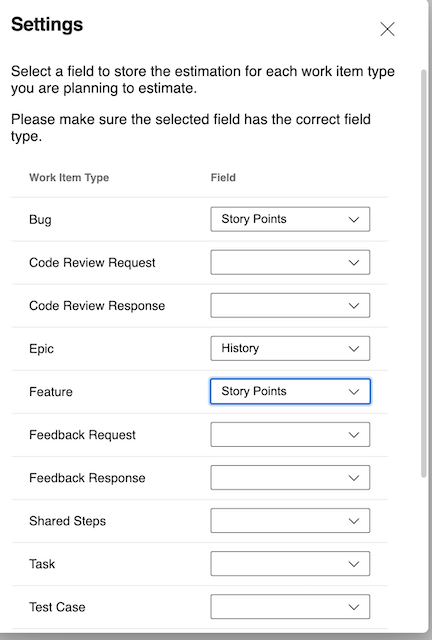This screenshot has height=640, width=432.
Task: Open the Feature field Story Points dropdown
Action: (x=290, y=391)
